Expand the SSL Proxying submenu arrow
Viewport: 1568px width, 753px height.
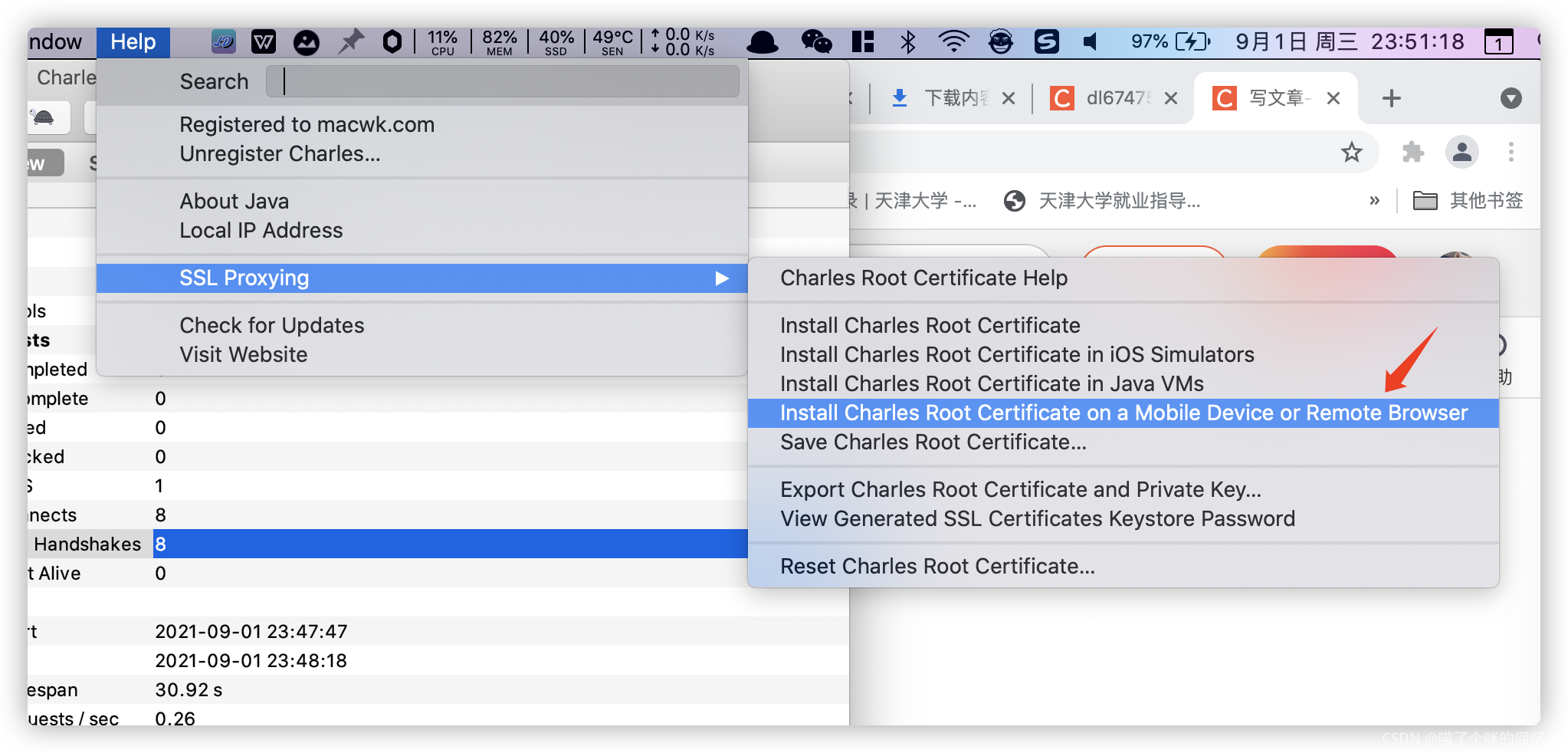click(x=722, y=278)
